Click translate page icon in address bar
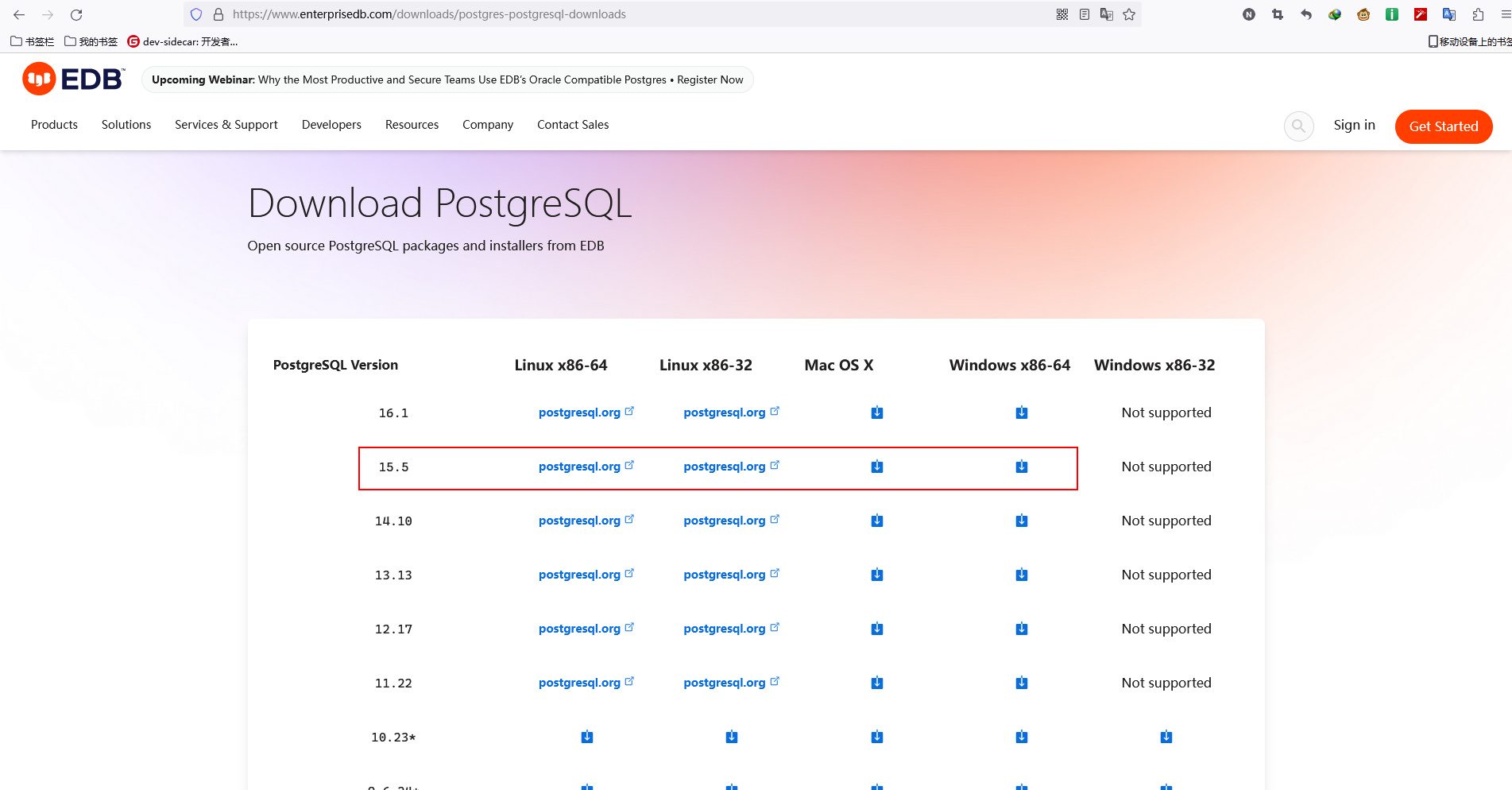Image resolution: width=1512 pixels, height=790 pixels. [1107, 14]
